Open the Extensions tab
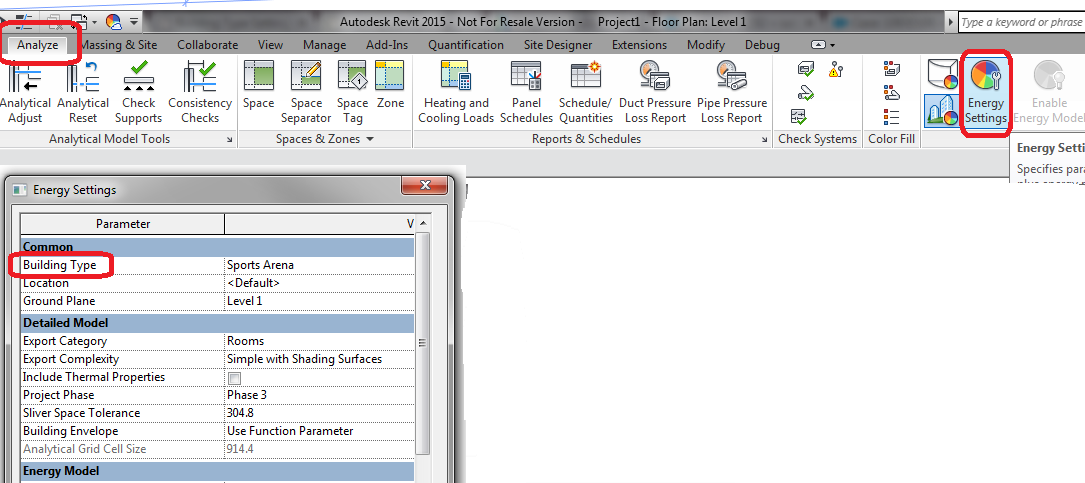1085x483 pixels. (639, 45)
